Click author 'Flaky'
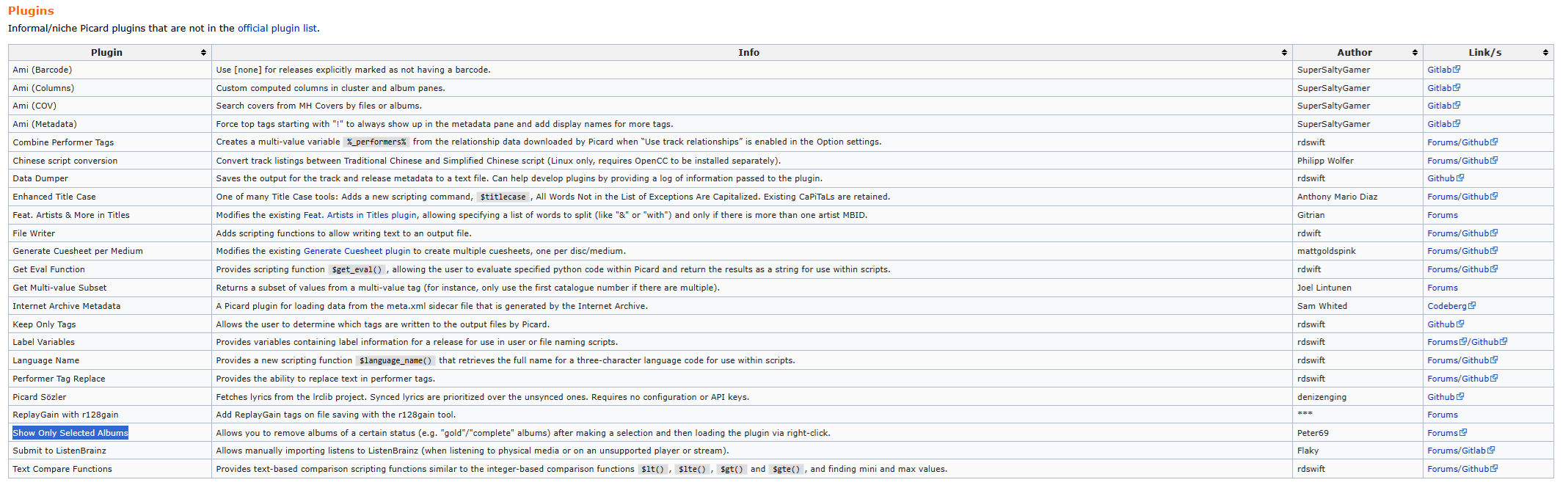This screenshot has width=1568, height=488. tap(1308, 451)
